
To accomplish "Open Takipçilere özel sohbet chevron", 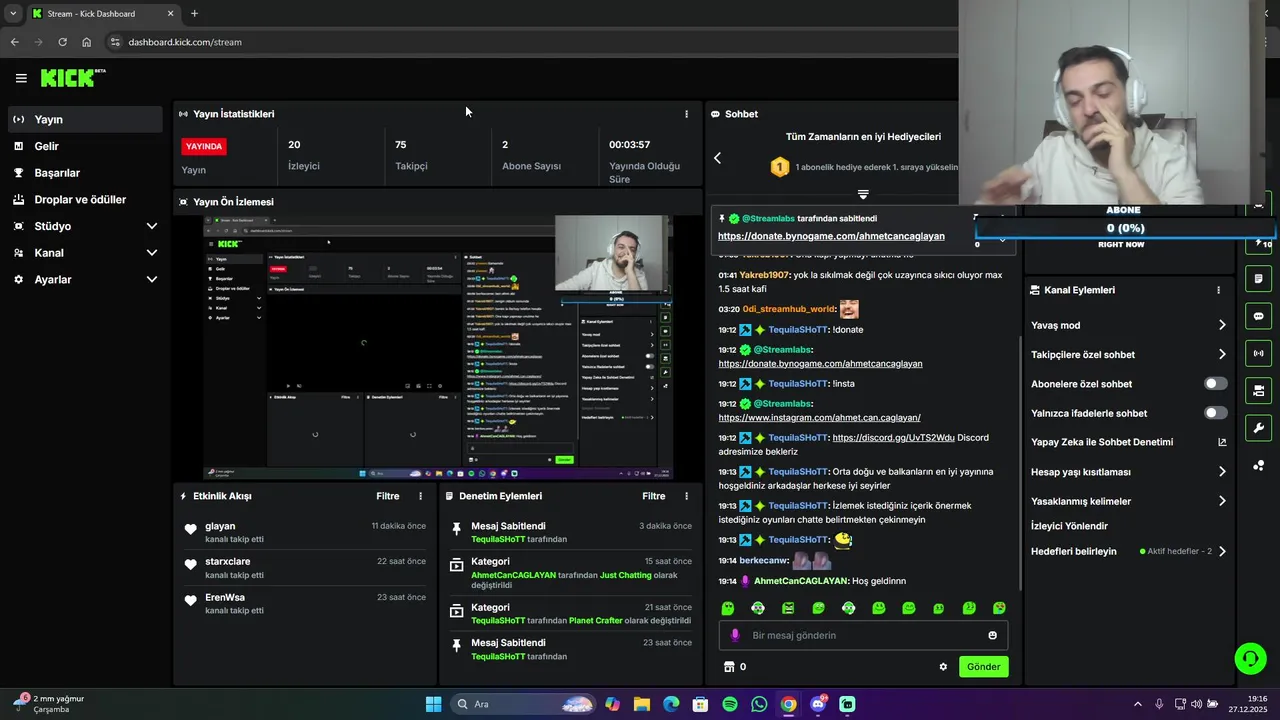I will pyautogui.click(x=1222, y=354).
